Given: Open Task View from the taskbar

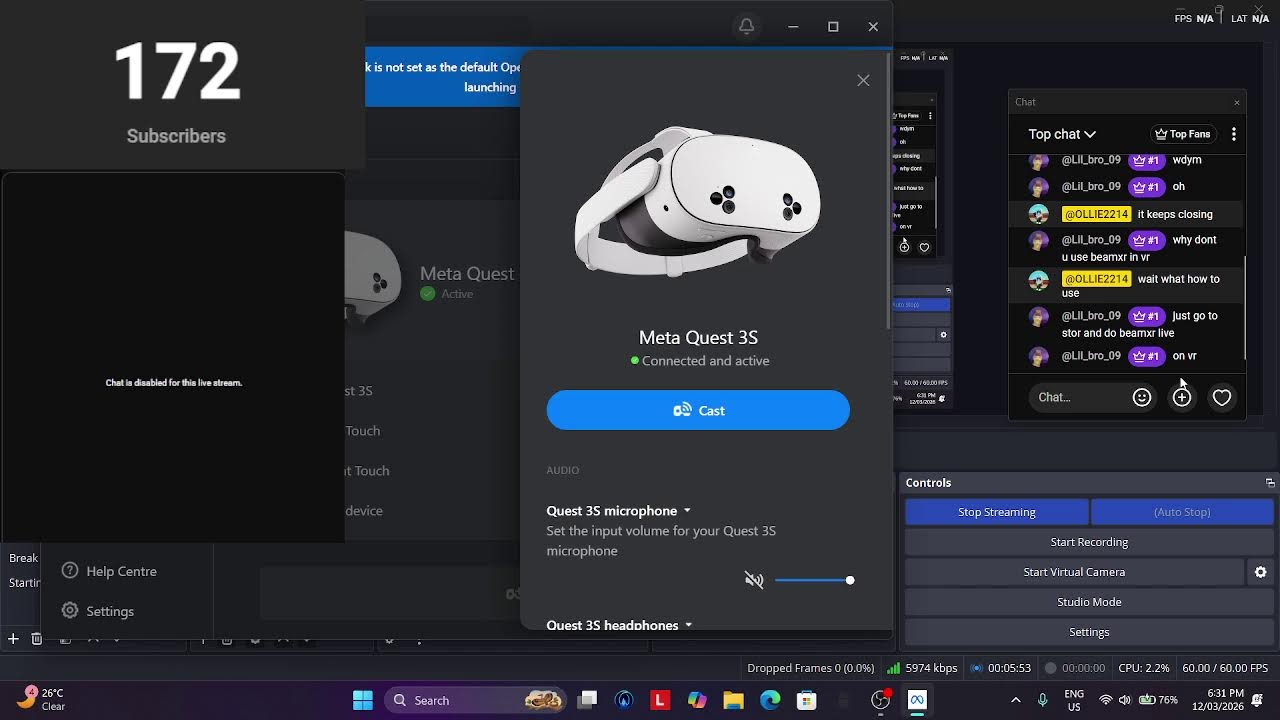Looking at the screenshot, I should click(588, 700).
